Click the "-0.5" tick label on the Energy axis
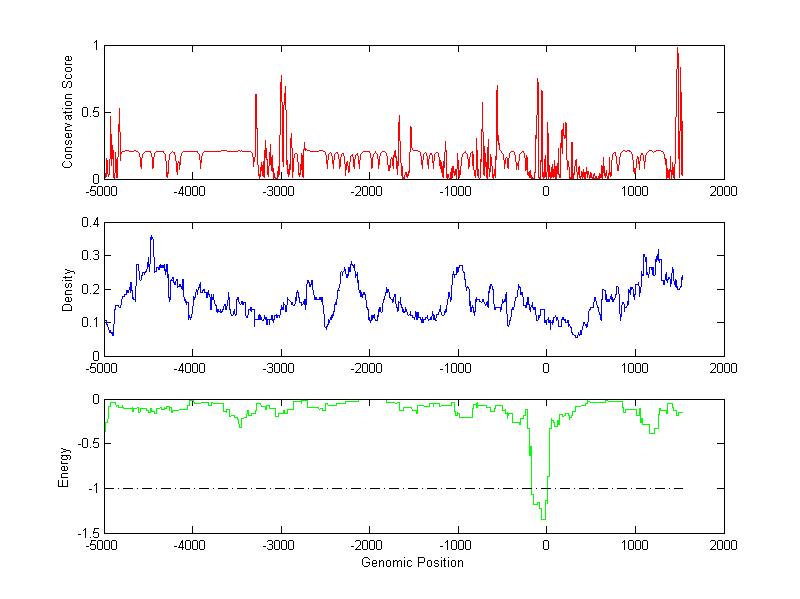800x599 pixels. [87, 444]
